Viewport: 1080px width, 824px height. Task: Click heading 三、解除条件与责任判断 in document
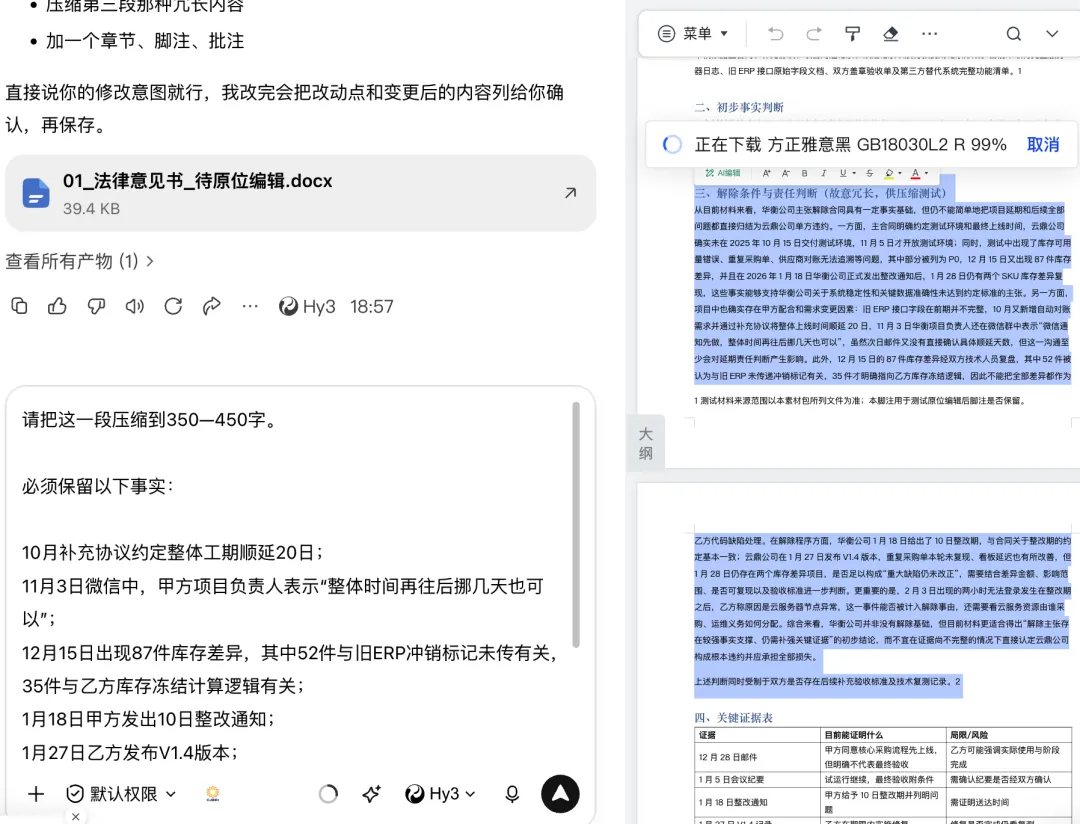(821, 193)
